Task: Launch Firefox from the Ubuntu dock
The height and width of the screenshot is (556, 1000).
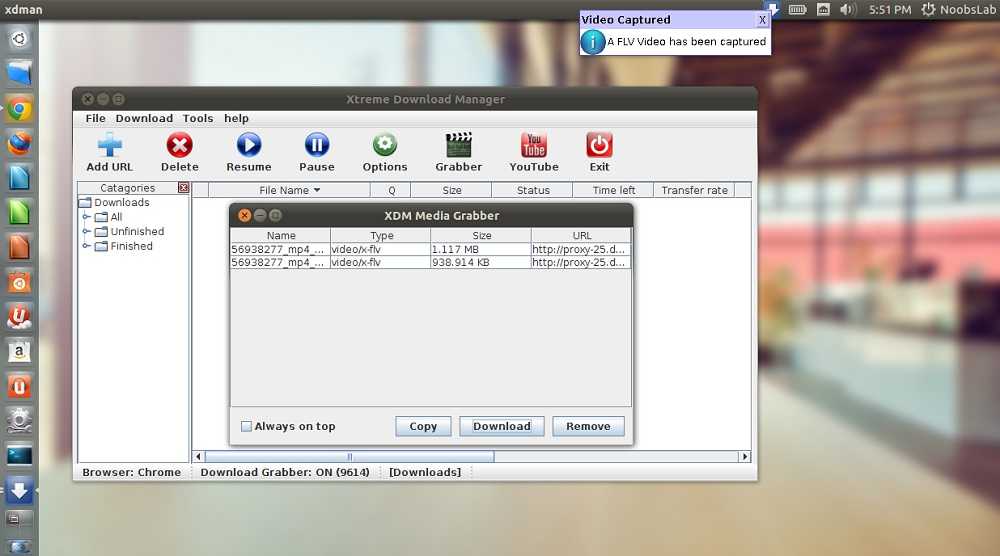Action: 19,143
